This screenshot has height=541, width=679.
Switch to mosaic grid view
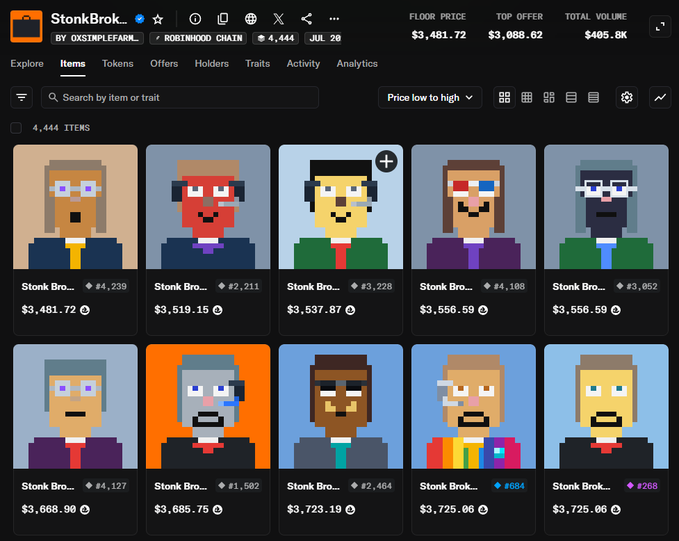[x=549, y=97]
